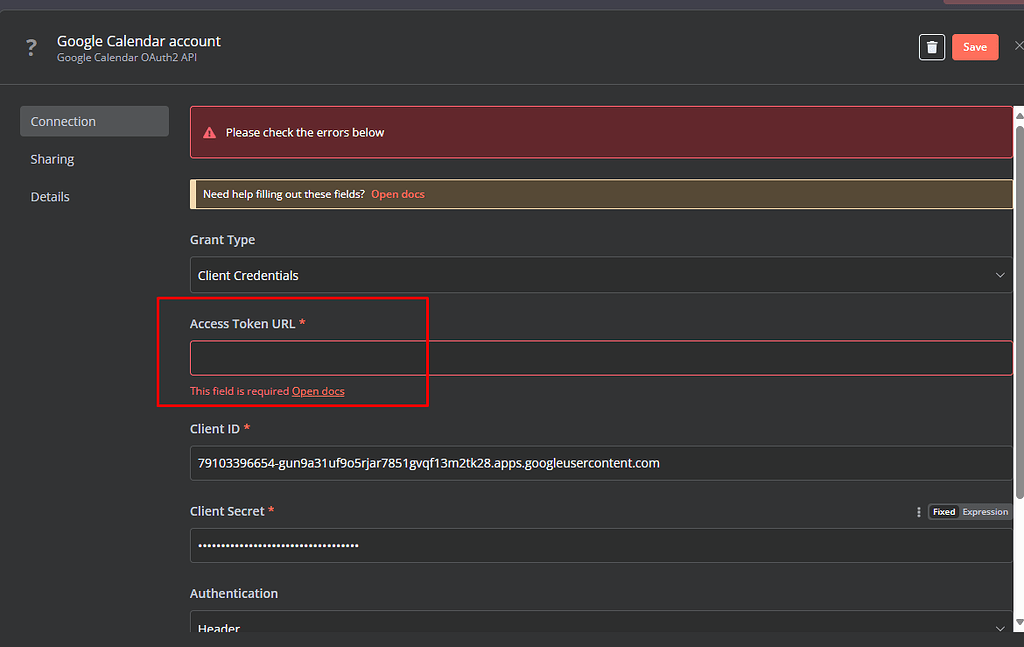This screenshot has width=1024, height=647.
Task: Select the Client ID text field
Action: click(x=601, y=462)
